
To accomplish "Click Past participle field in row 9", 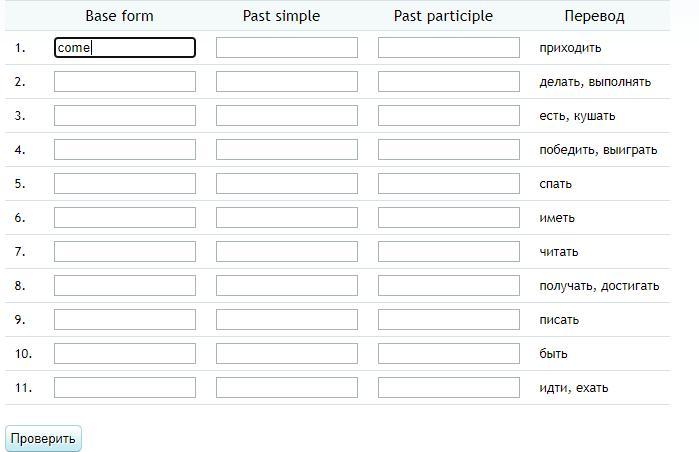I will (448, 320).
